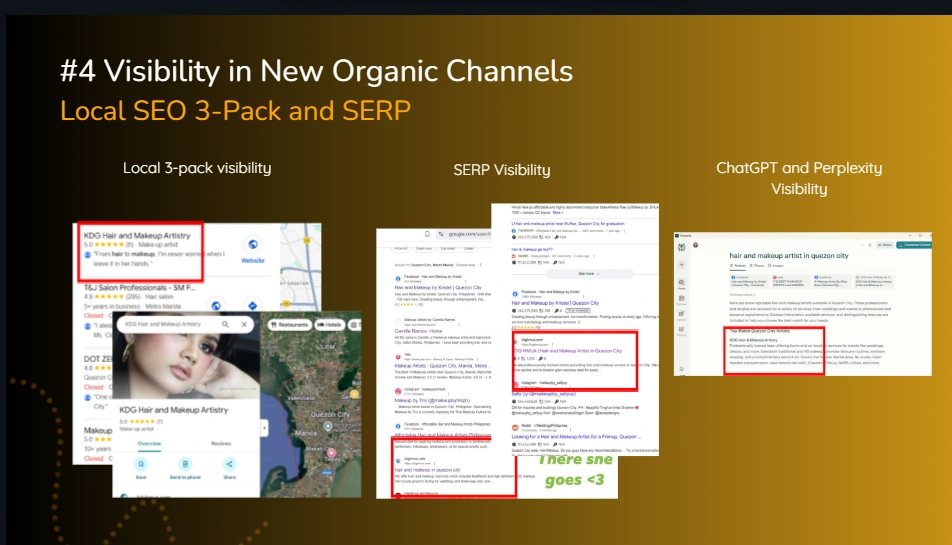Open Sally Uy Instagram search result
The image size is (952, 545).
click(x=544, y=394)
